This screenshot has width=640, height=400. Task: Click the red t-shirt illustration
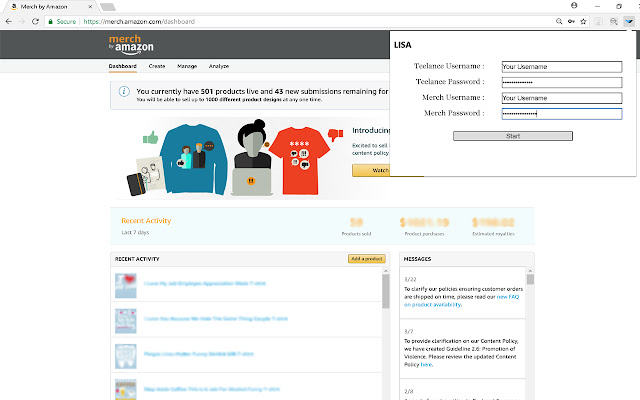point(301,161)
